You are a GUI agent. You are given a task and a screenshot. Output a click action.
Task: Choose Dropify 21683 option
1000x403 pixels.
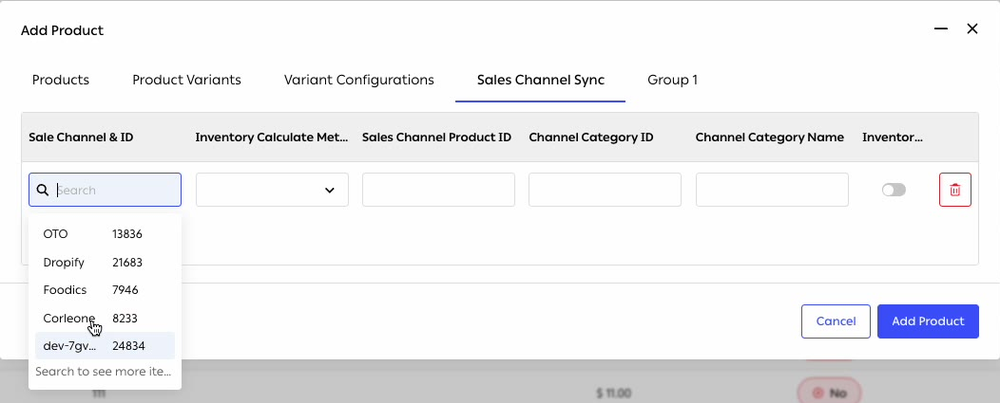pos(105,262)
